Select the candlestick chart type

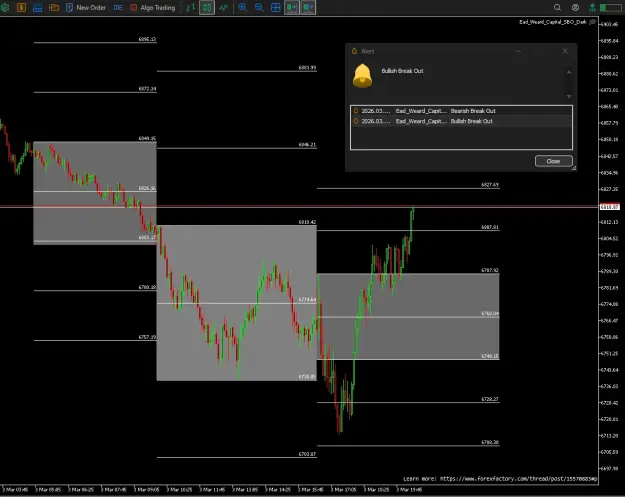207,7
